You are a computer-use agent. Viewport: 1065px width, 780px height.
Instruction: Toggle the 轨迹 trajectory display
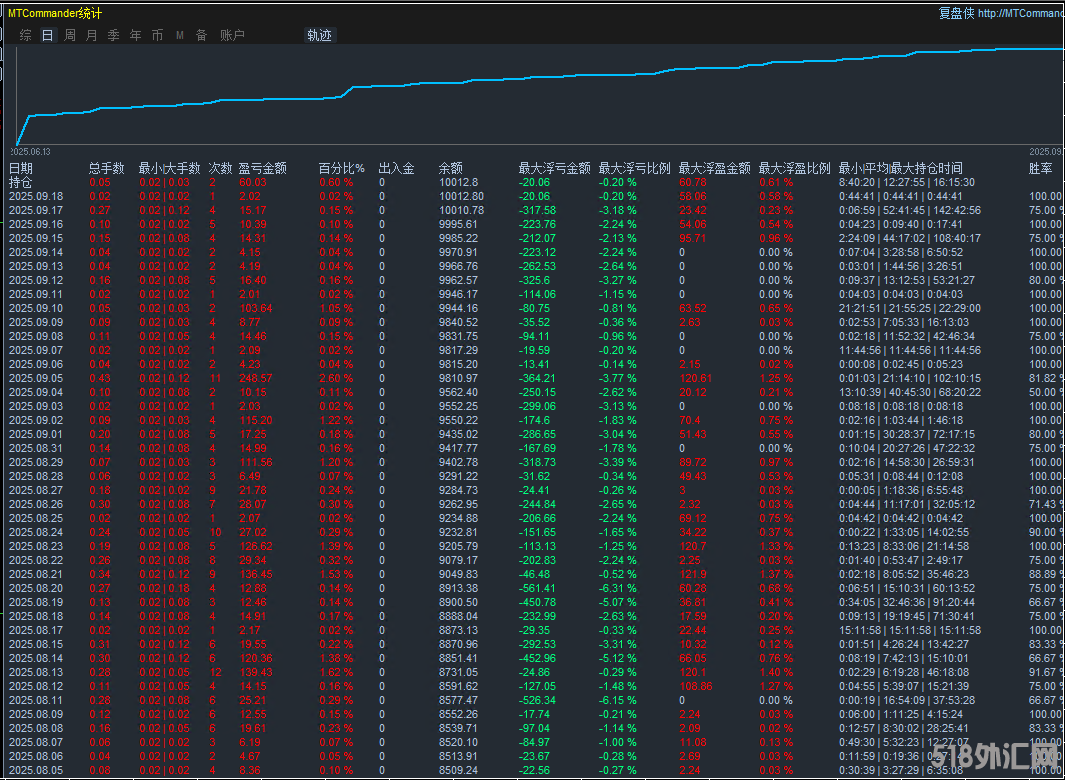tap(319, 34)
